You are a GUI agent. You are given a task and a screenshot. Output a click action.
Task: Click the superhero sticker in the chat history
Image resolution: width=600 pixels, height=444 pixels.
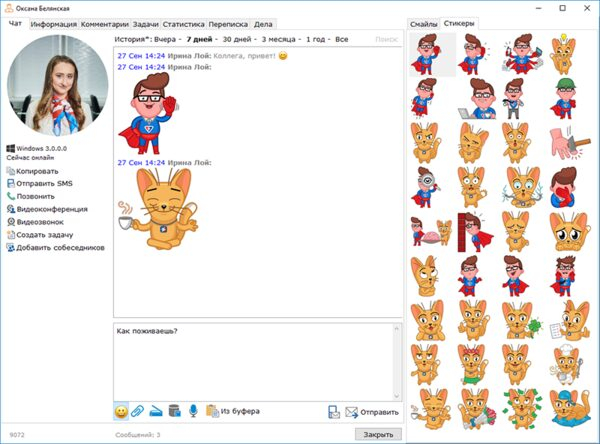click(x=148, y=113)
